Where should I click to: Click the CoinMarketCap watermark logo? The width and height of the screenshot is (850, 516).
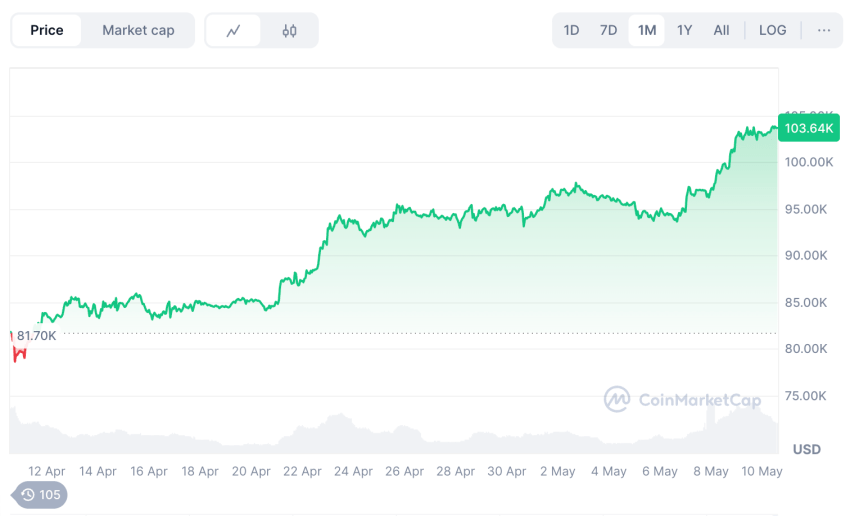coord(682,400)
